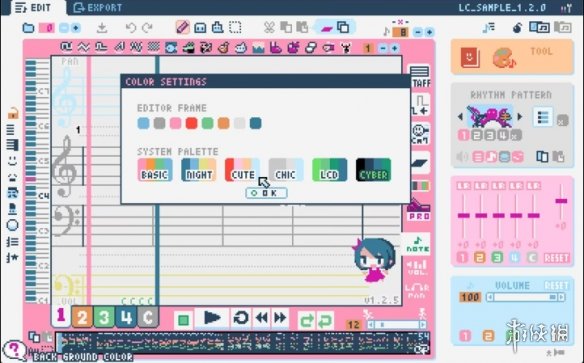Go to next rhythm pattern with right arrow
Viewport: 584px width, 363px height.
click(520, 117)
